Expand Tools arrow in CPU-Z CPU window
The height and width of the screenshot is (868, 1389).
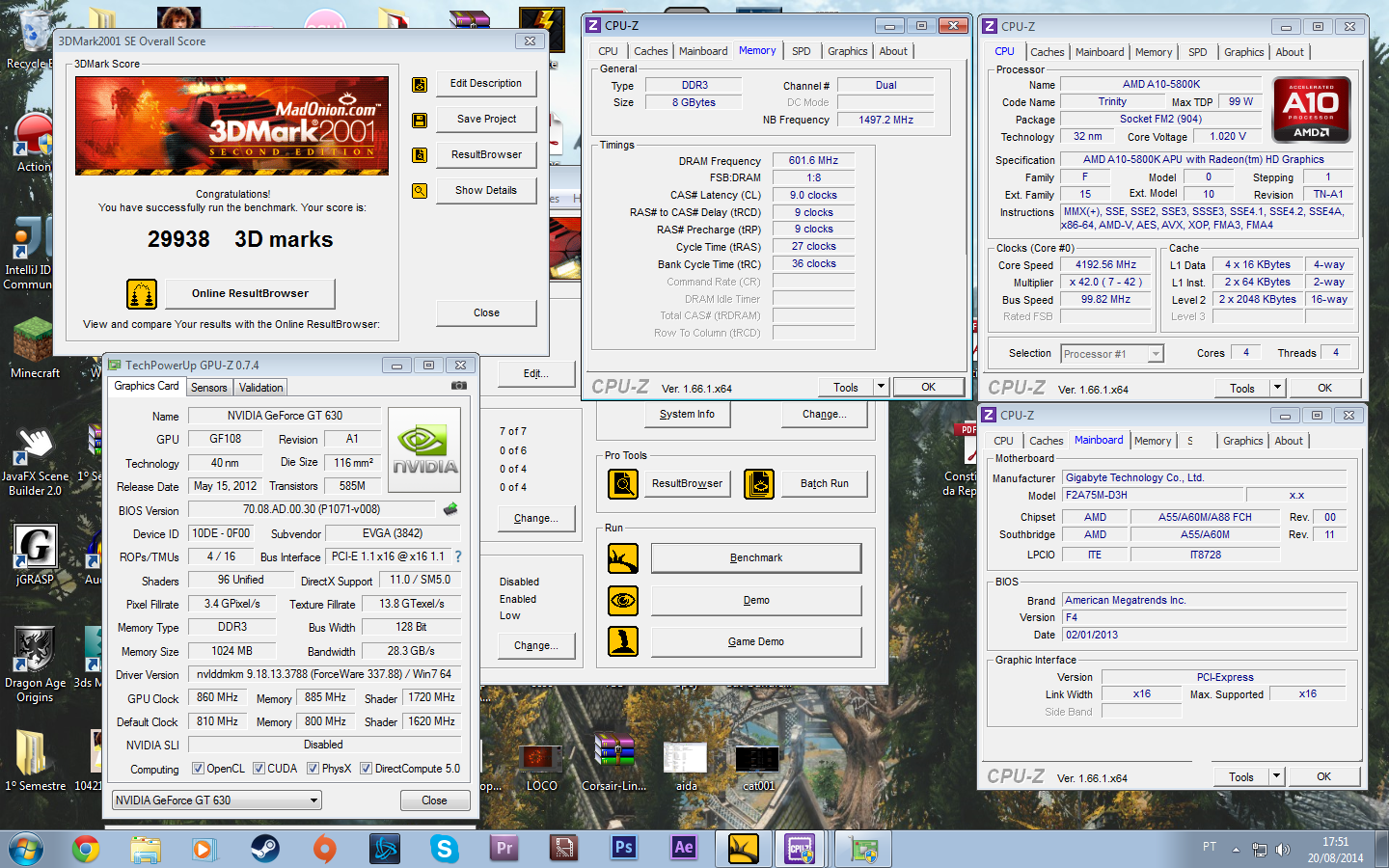tap(1277, 388)
